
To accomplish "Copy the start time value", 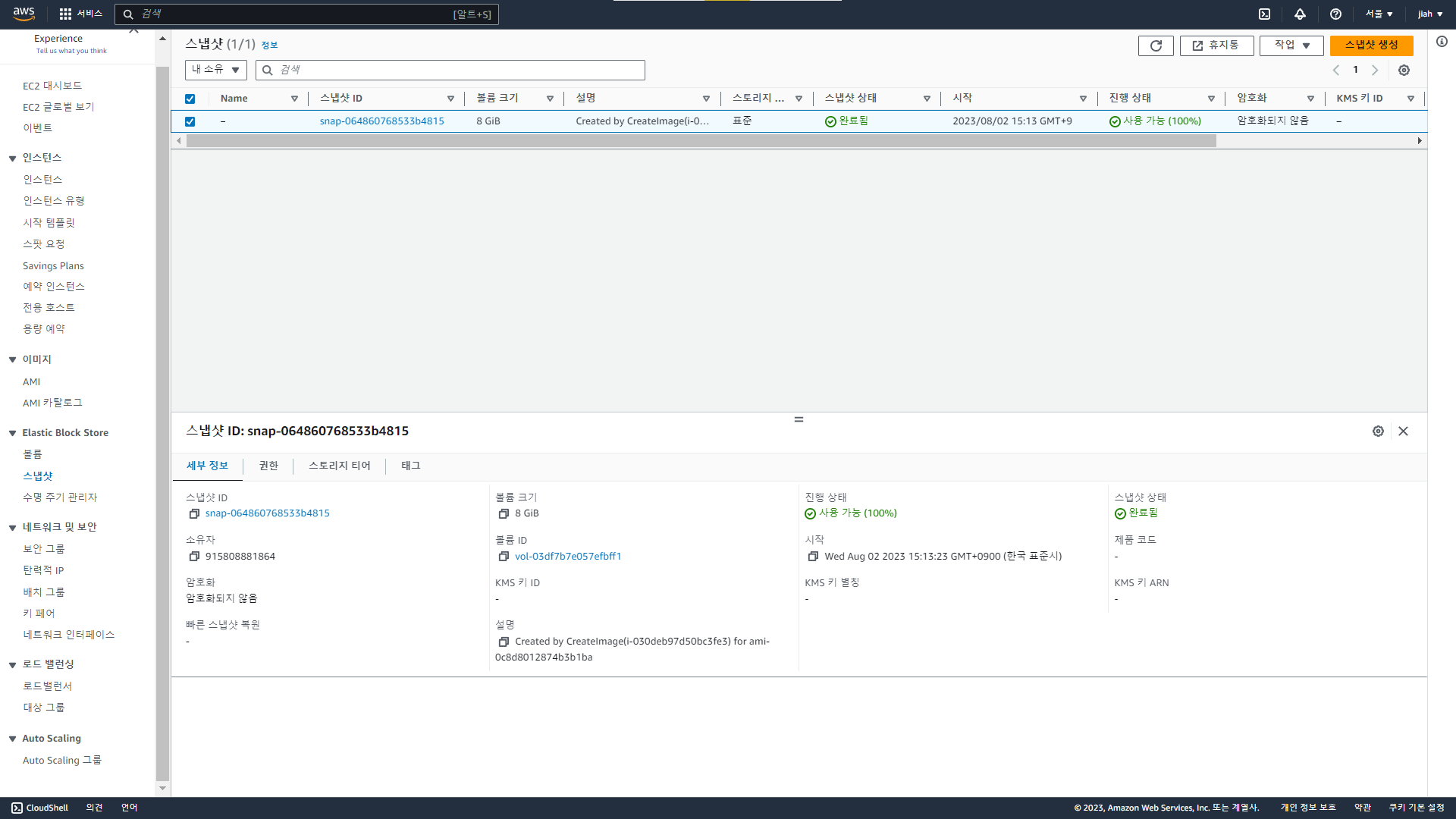I will click(x=813, y=556).
